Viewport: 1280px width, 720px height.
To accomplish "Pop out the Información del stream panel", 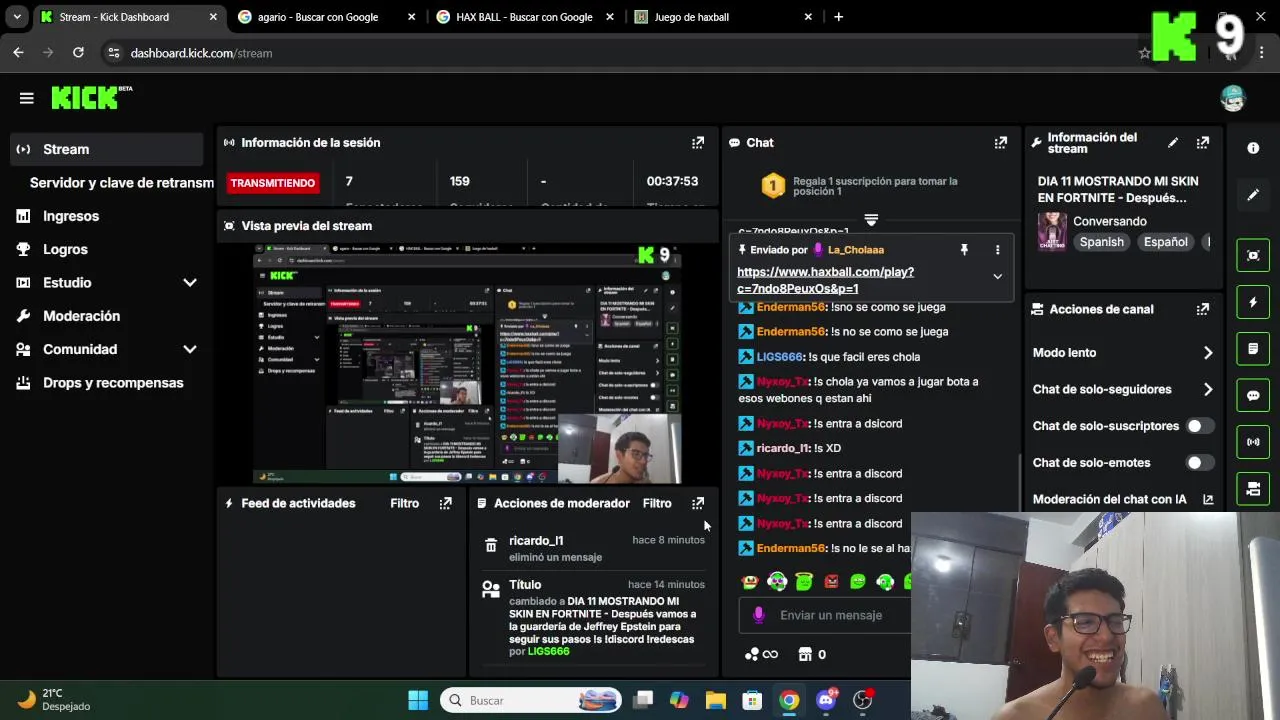I will click(x=1203, y=143).
